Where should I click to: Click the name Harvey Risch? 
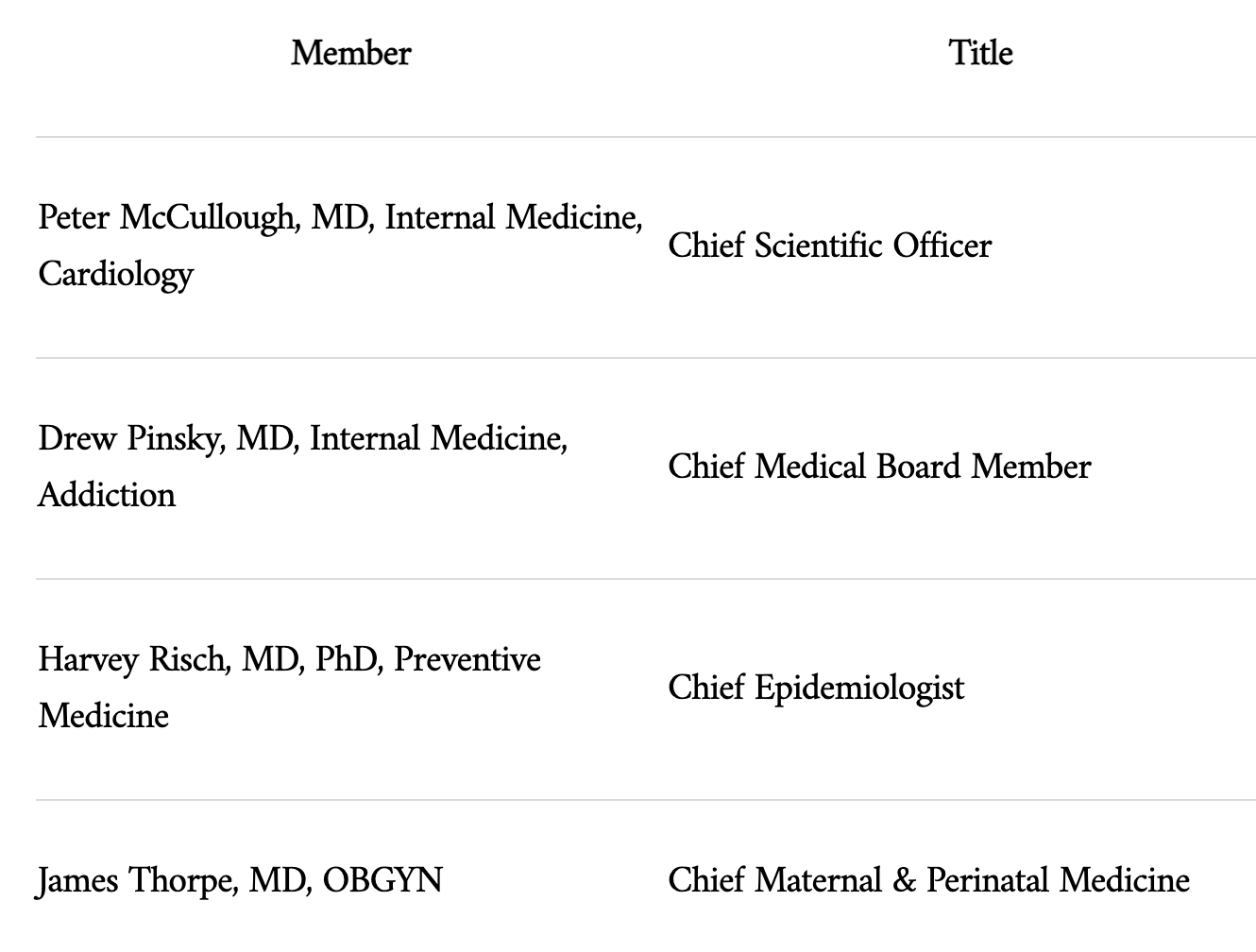pyautogui.click(x=132, y=659)
